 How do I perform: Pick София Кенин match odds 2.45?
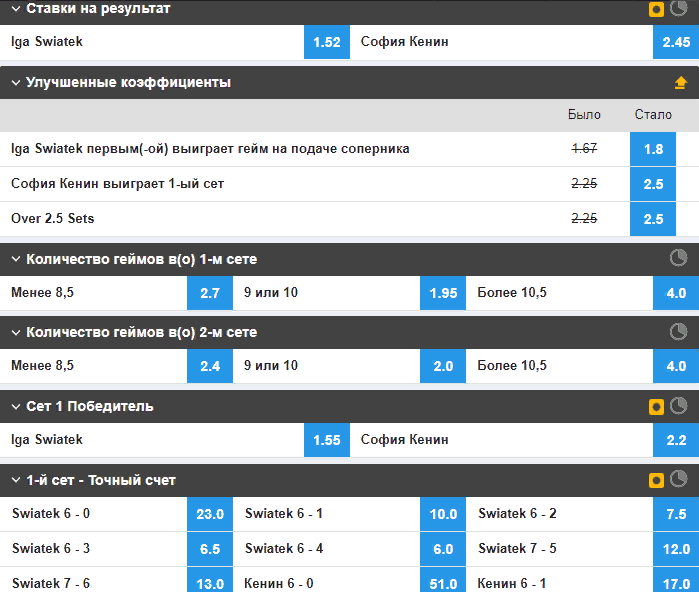[x=676, y=42]
